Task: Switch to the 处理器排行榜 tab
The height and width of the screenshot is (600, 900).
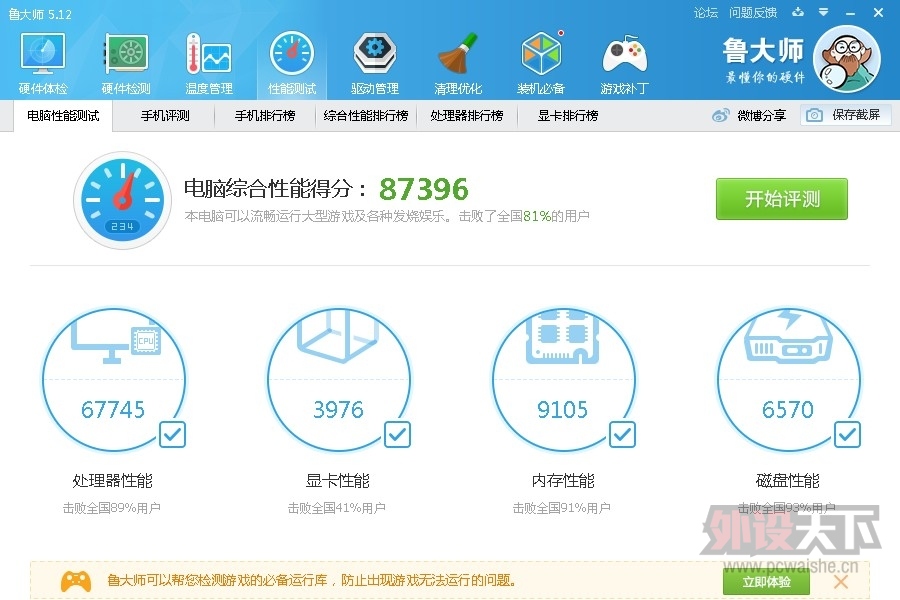Action: [x=466, y=116]
